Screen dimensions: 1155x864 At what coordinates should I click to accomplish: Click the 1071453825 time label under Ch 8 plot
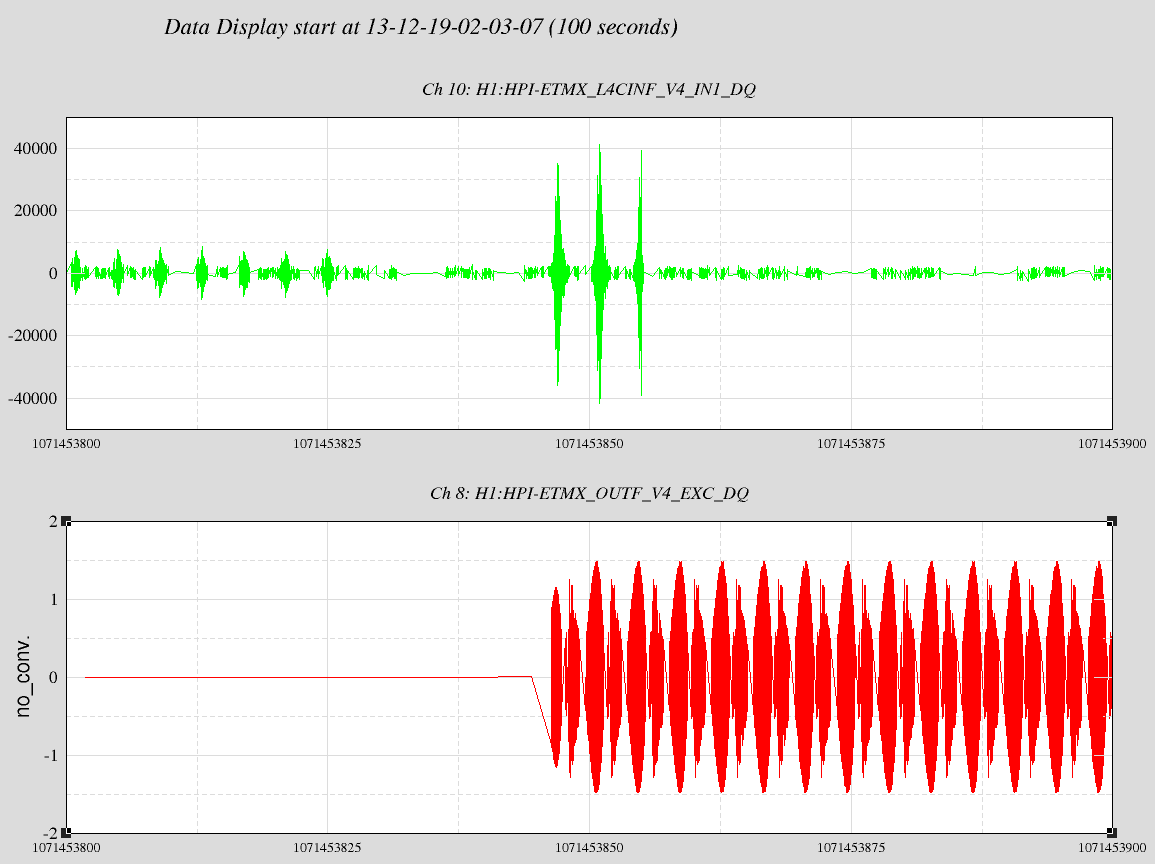(327, 847)
